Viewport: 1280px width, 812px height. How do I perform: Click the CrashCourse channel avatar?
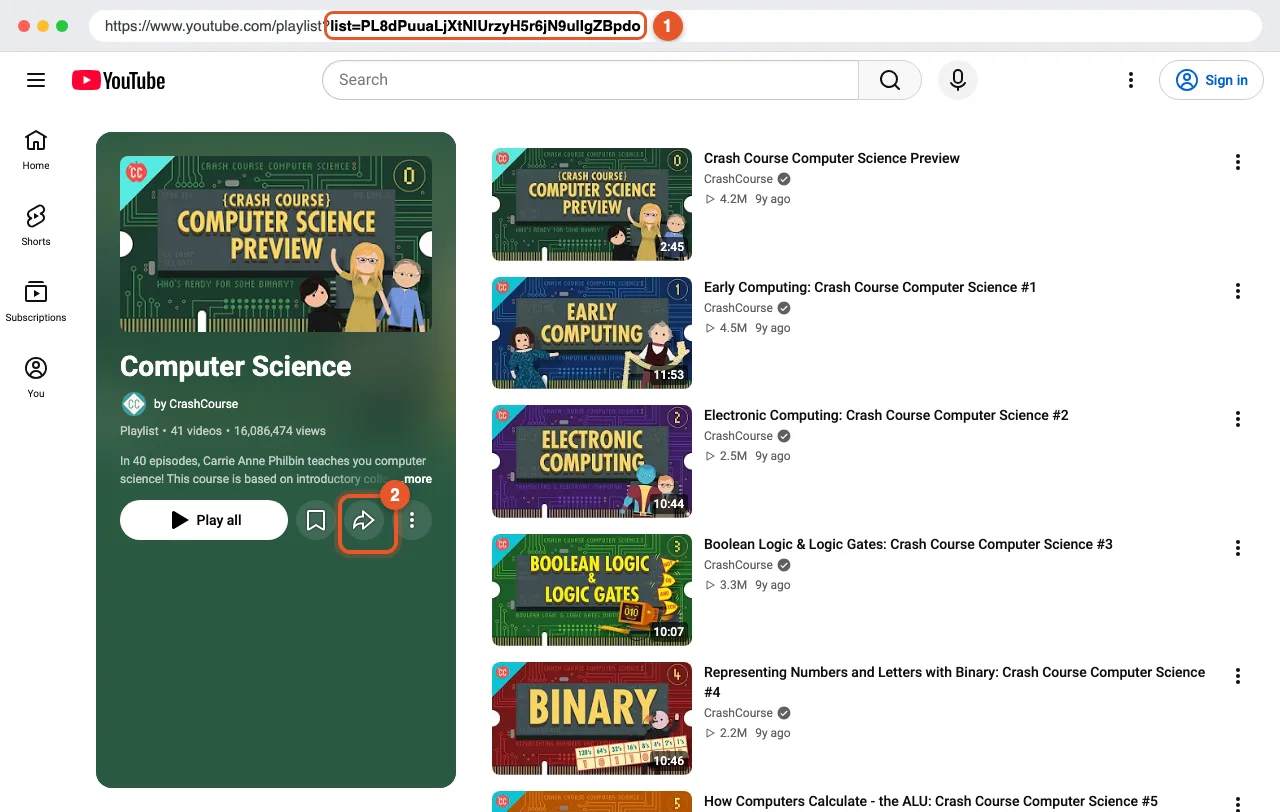(x=133, y=404)
